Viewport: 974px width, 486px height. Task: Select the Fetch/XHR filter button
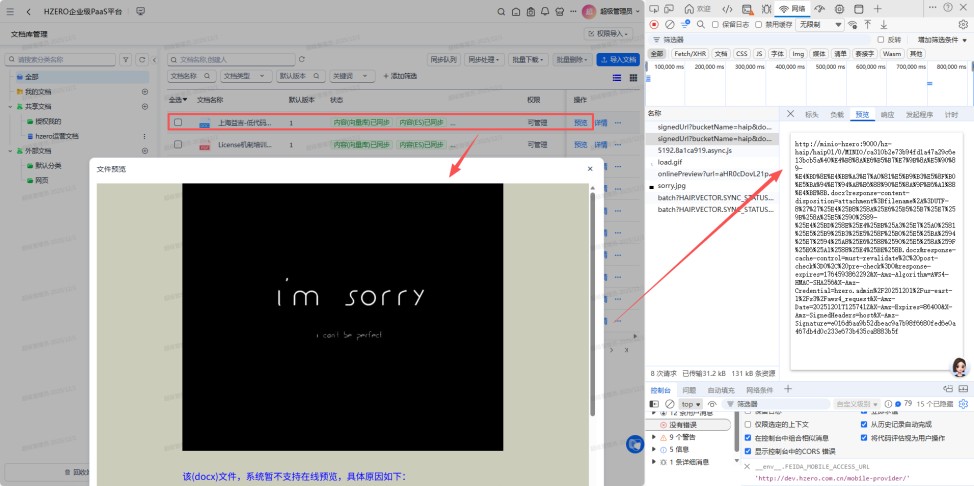coord(687,53)
